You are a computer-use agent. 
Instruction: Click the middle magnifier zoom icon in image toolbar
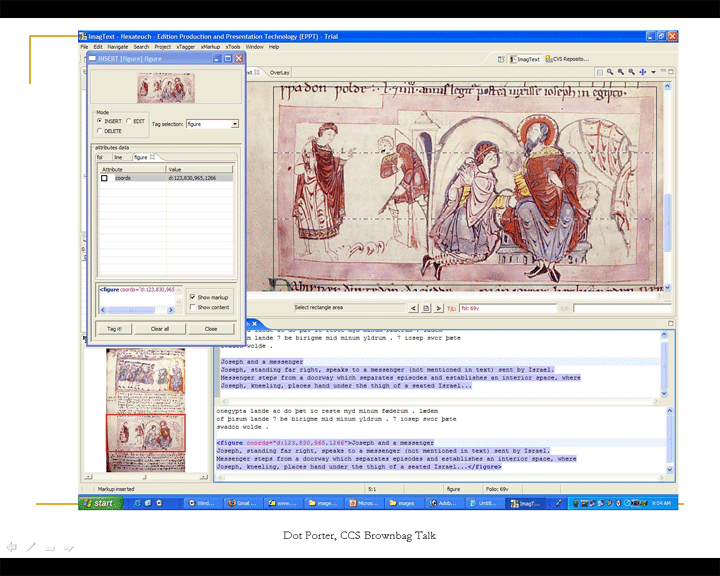point(621,72)
